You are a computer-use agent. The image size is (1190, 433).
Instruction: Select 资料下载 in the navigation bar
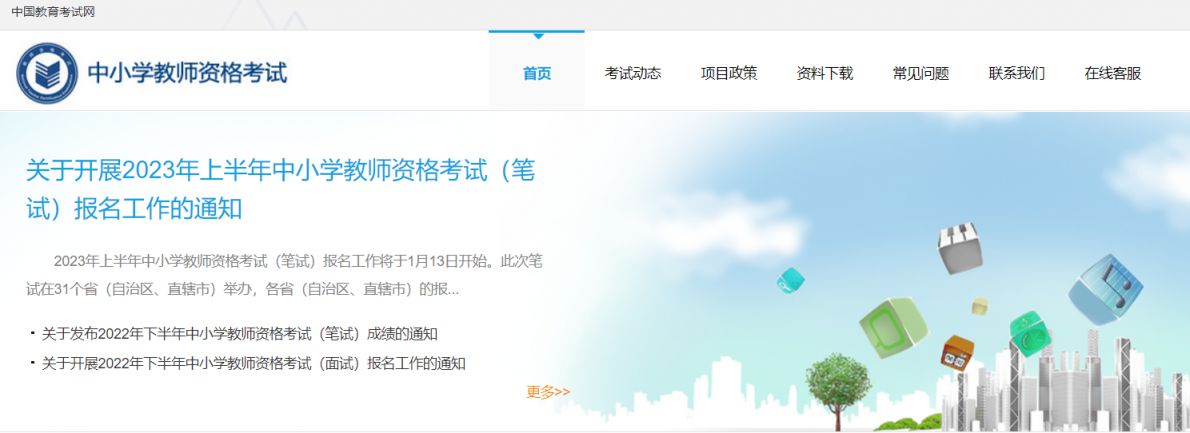(x=825, y=74)
